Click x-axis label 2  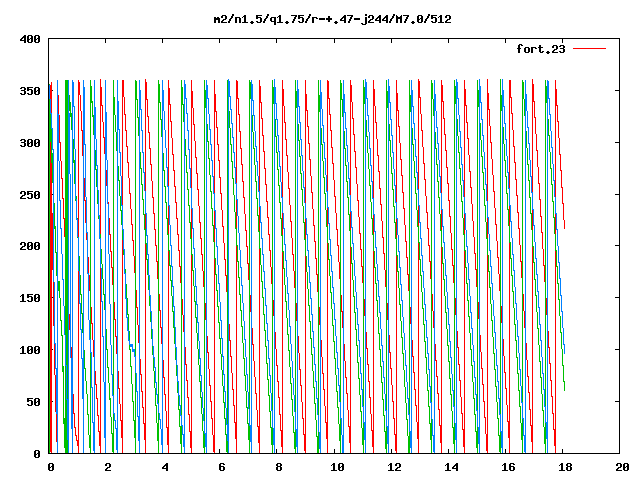[x=108, y=467]
